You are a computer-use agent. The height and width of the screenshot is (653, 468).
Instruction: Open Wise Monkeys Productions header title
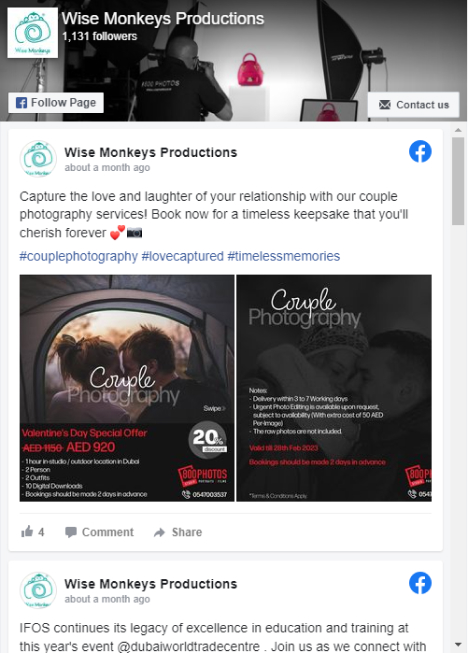163,19
